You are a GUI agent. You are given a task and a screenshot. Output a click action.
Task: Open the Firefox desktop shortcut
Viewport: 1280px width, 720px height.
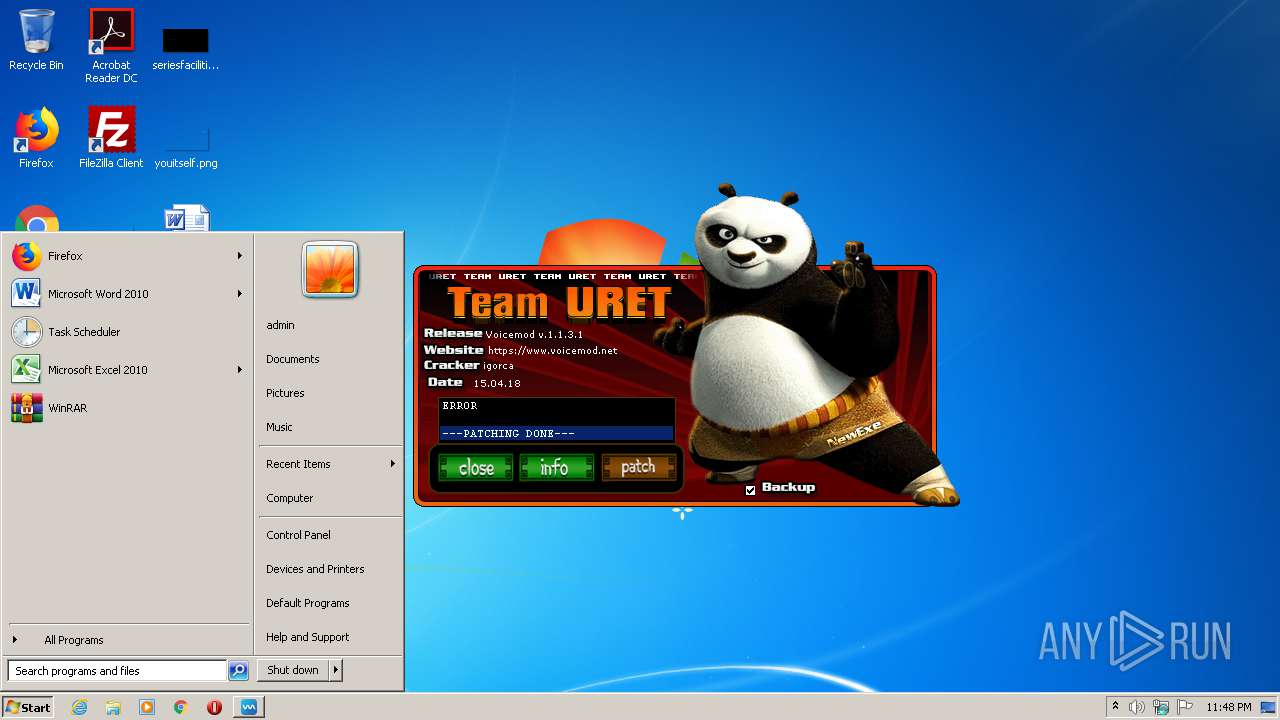point(36,138)
